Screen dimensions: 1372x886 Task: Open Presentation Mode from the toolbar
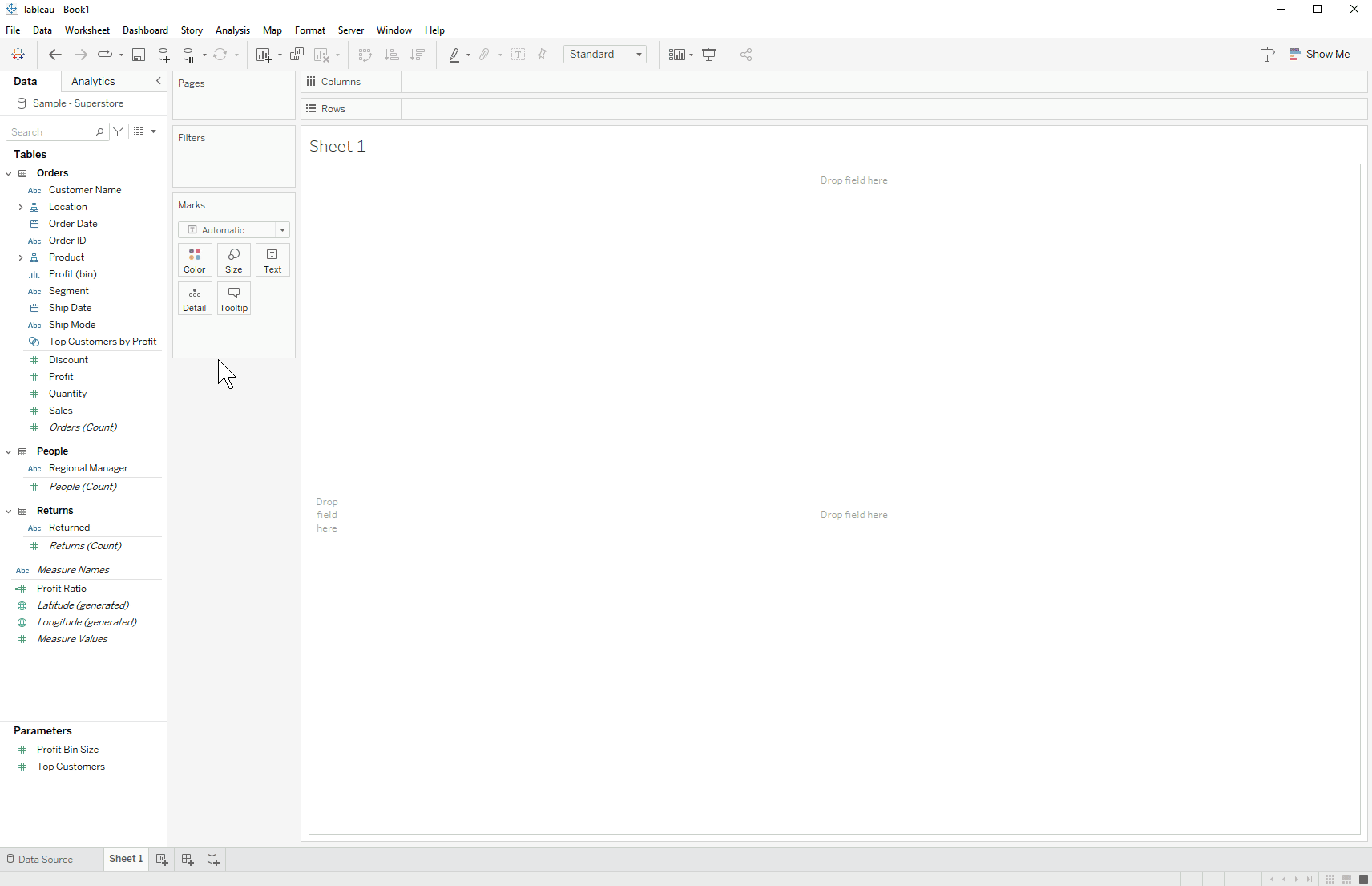[709, 55]
